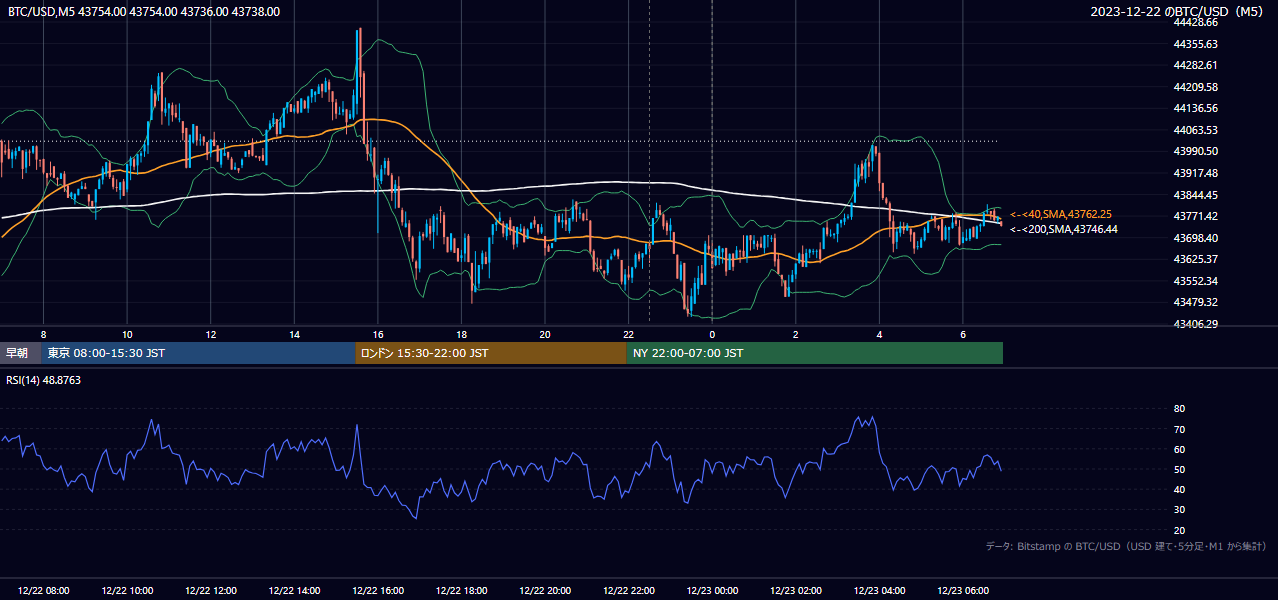Click price axis value 43990.50
The image size is (1278, 600).
[x=1195, y=151]
